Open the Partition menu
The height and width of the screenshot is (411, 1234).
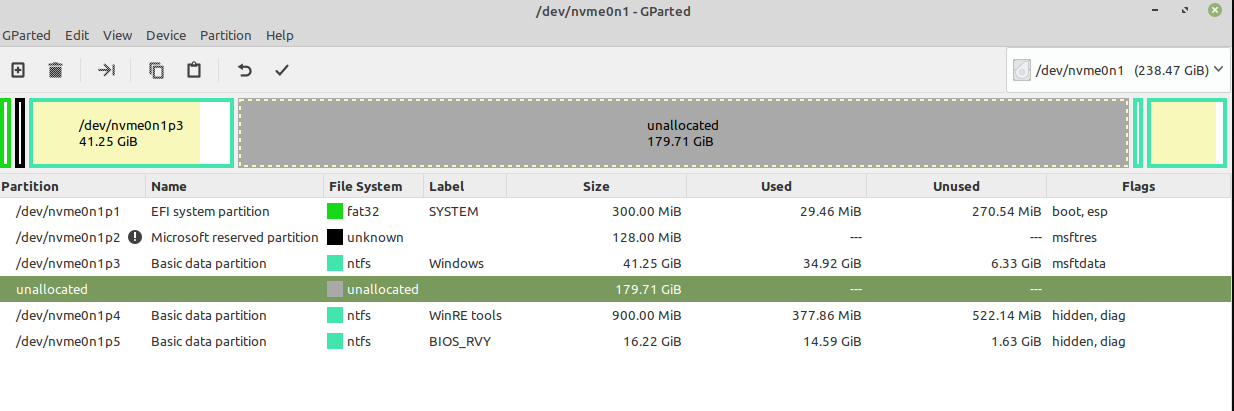pyautogui.click(x=226, y=35)
